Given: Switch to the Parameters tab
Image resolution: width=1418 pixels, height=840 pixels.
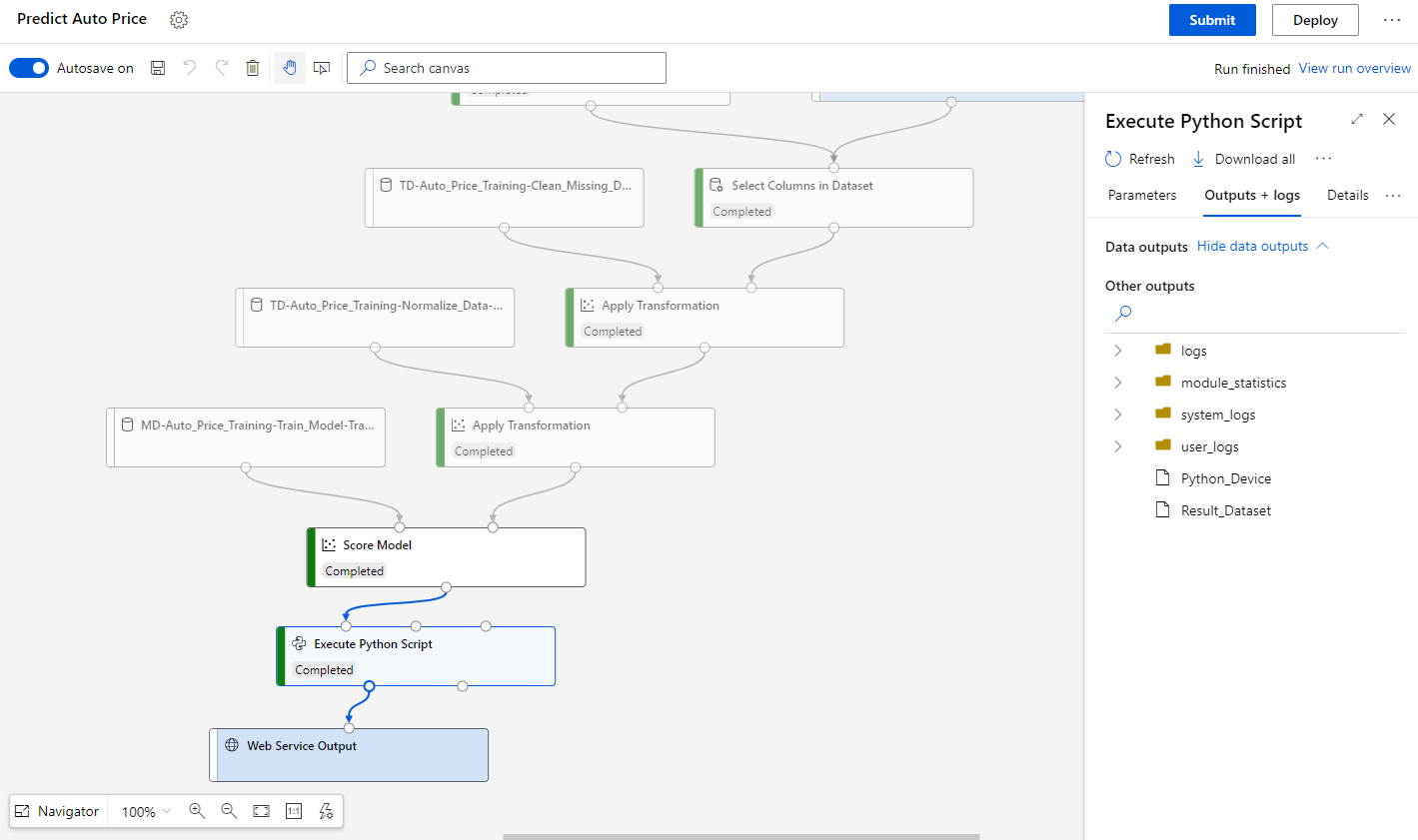Looking at the screenshot, I should pyautogui.click(x=1142, y=195).
